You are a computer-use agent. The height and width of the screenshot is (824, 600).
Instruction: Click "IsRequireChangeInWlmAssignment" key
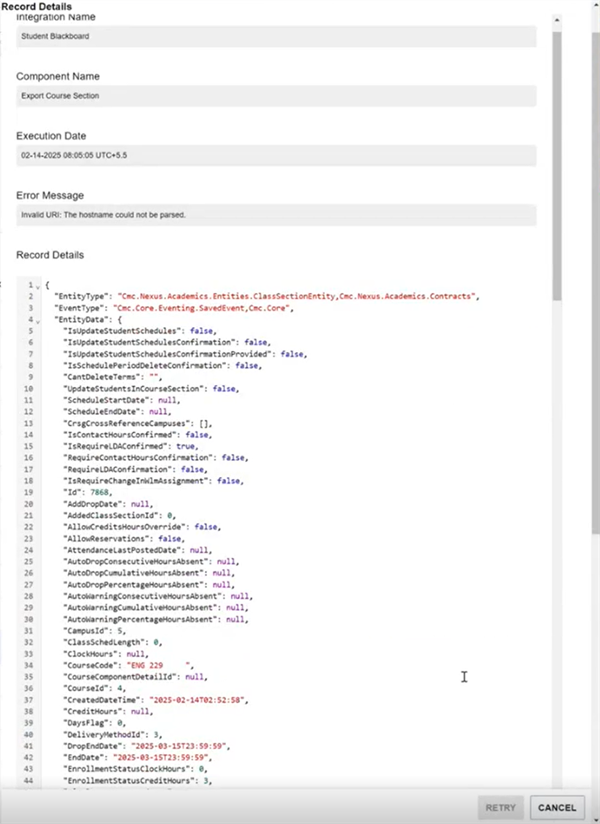tap(136, 481)
